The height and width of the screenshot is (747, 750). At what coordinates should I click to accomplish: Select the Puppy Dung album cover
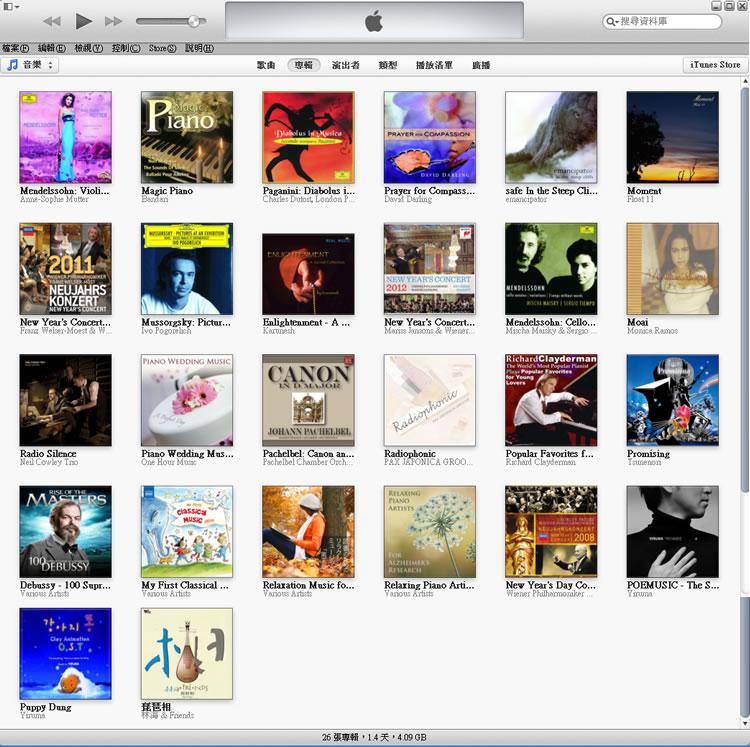66,654
